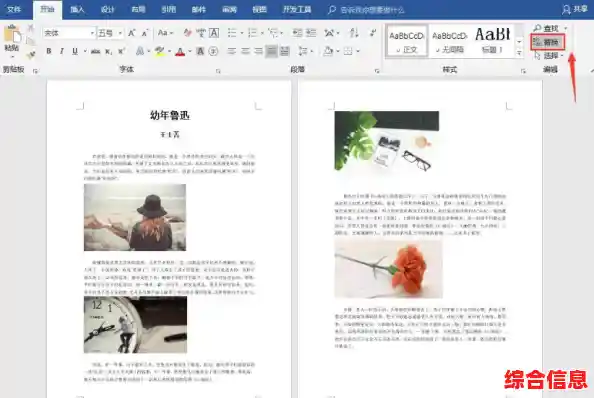Open the Font dialog launcher
The width and height of the screenshot is (594, 398).
click(x=218, y=71)
